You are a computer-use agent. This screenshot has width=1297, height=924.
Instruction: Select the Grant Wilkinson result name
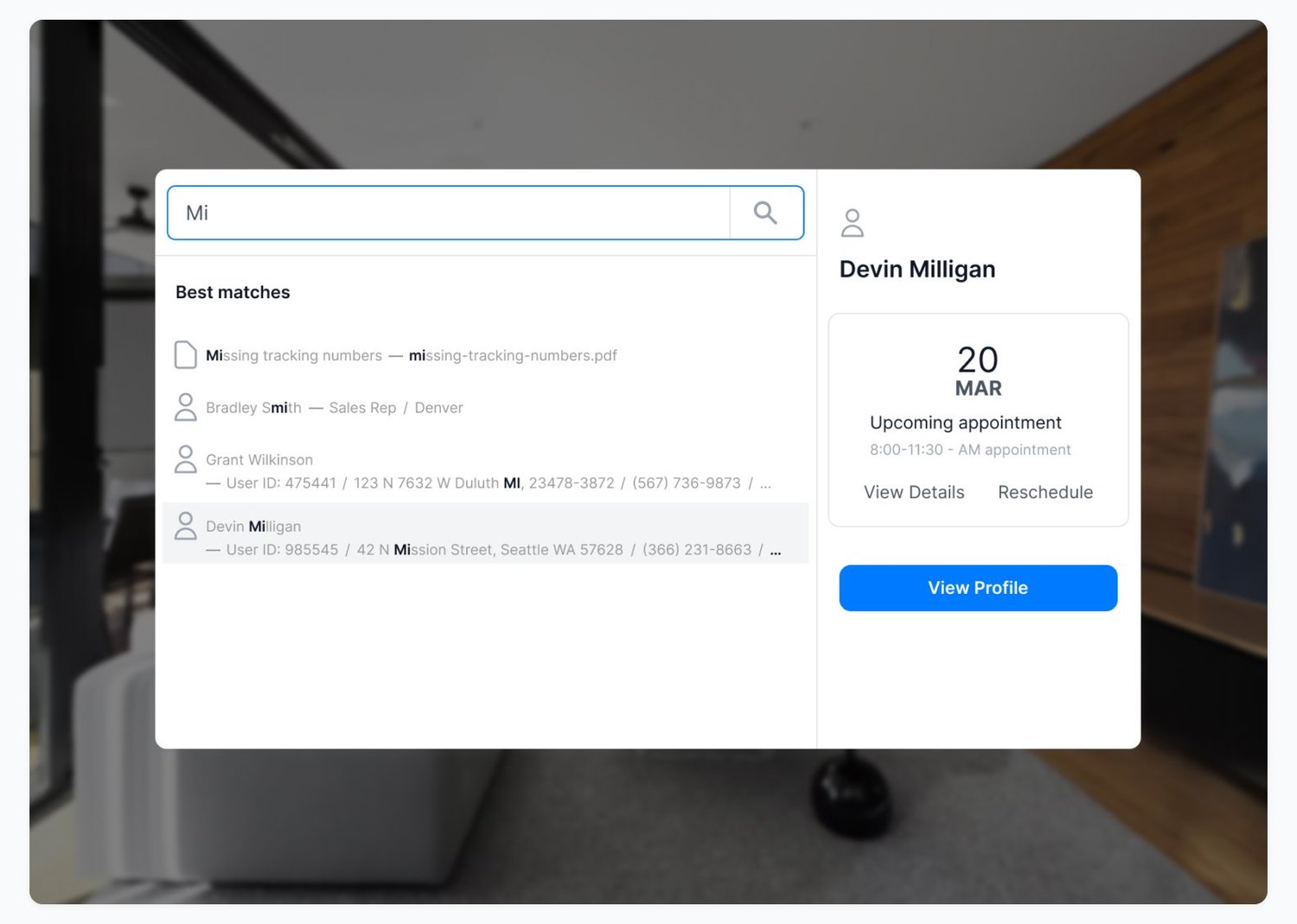click(259, 460)
